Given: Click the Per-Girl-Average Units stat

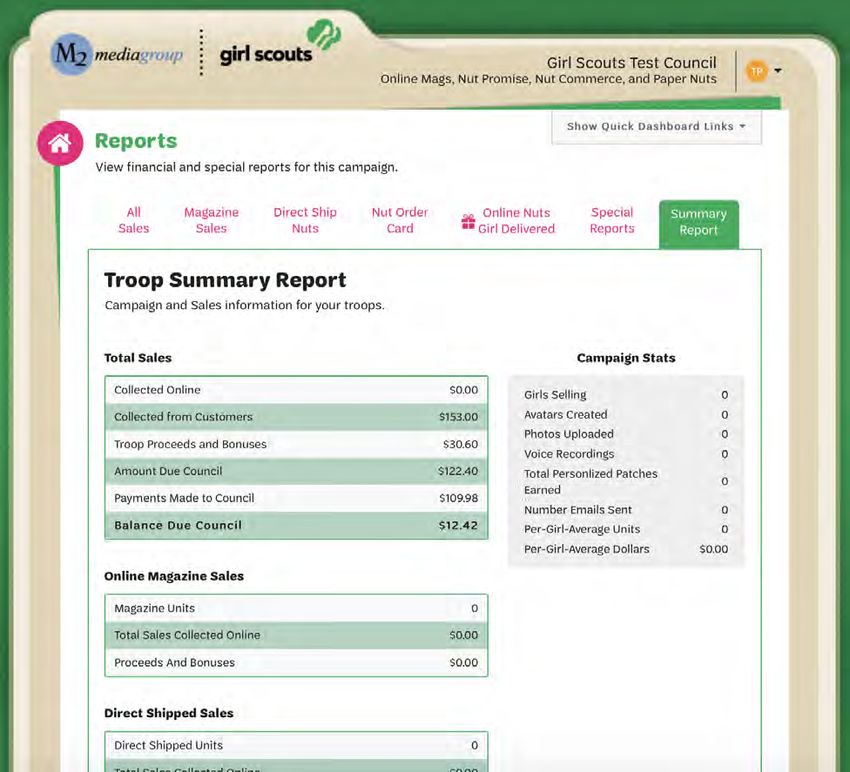Looking at the screenshot, I should pos(626,529).
